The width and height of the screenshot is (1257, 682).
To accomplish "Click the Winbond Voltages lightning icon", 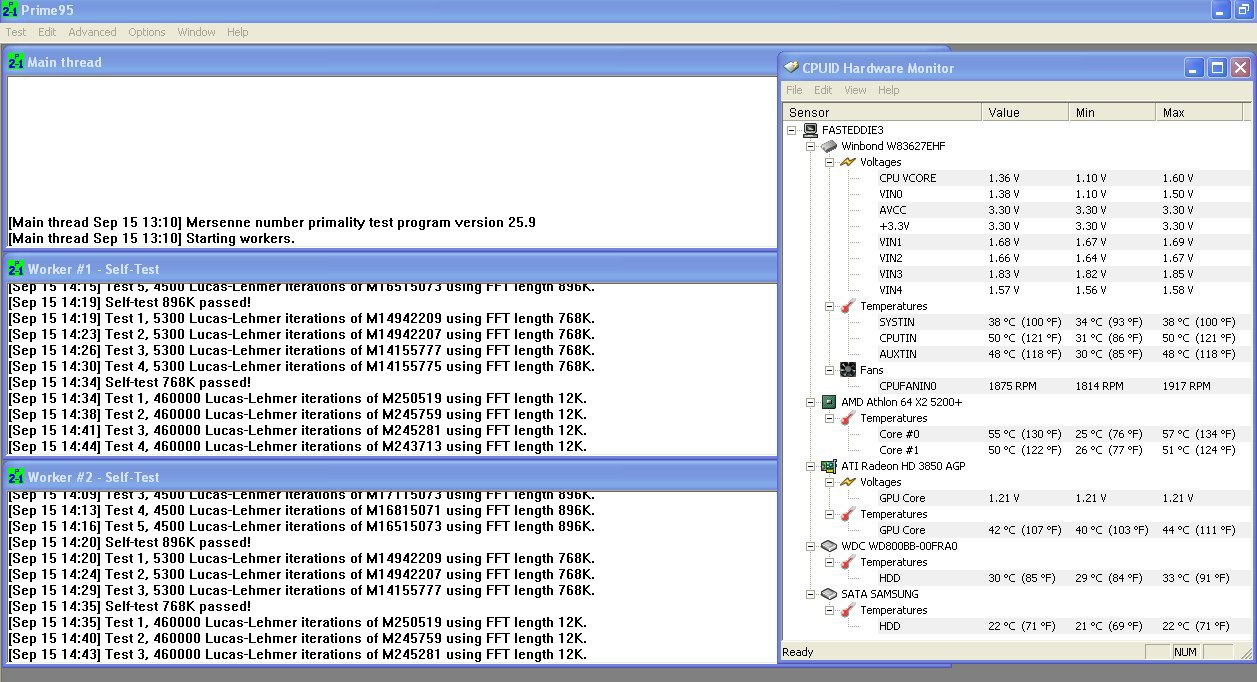I will pyautogui.click(x=847, y=162).
